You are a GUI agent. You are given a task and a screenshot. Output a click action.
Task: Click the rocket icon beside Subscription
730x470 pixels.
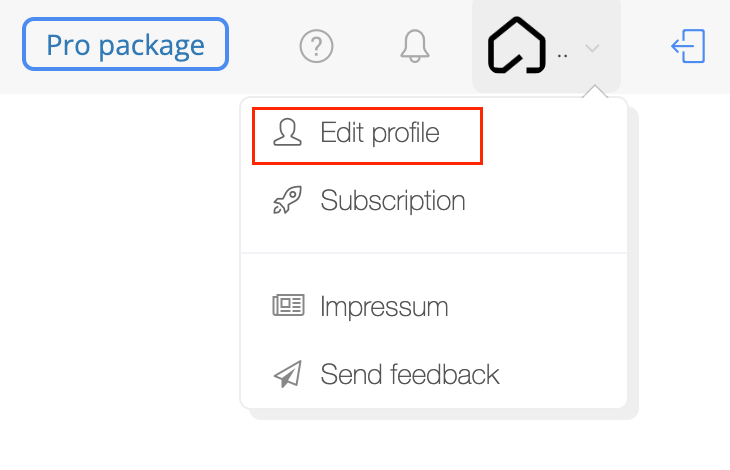287,200
